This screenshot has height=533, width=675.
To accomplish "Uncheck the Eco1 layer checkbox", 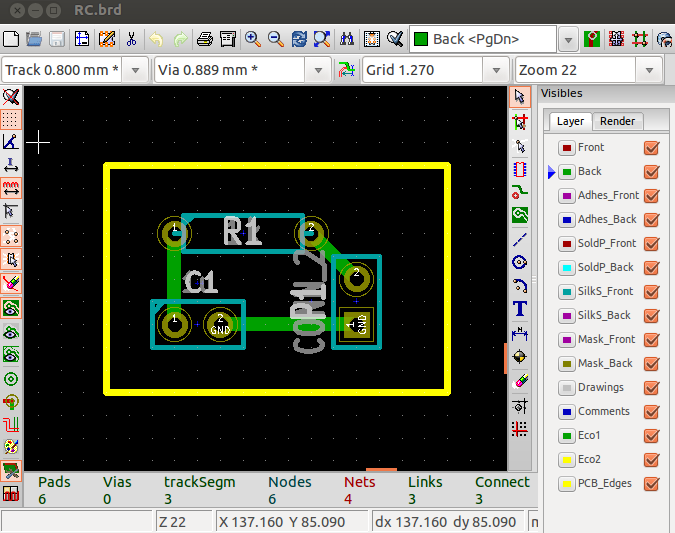I will point(652,436).
